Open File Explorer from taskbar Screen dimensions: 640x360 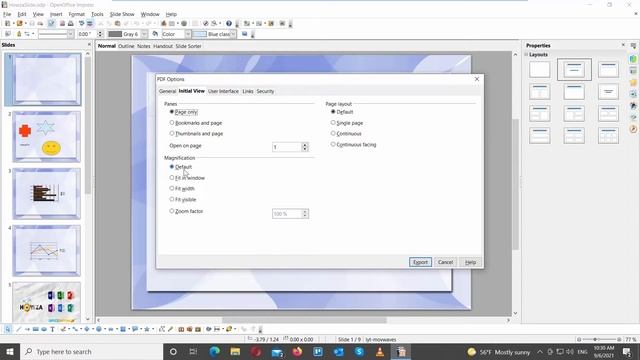click(235, 351)
